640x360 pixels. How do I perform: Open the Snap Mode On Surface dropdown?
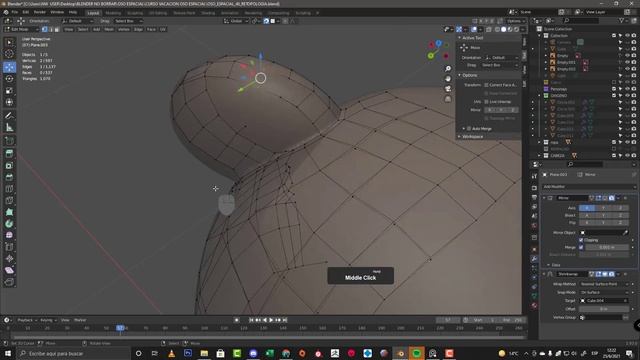pyautogui.click(x=604, y=292)
